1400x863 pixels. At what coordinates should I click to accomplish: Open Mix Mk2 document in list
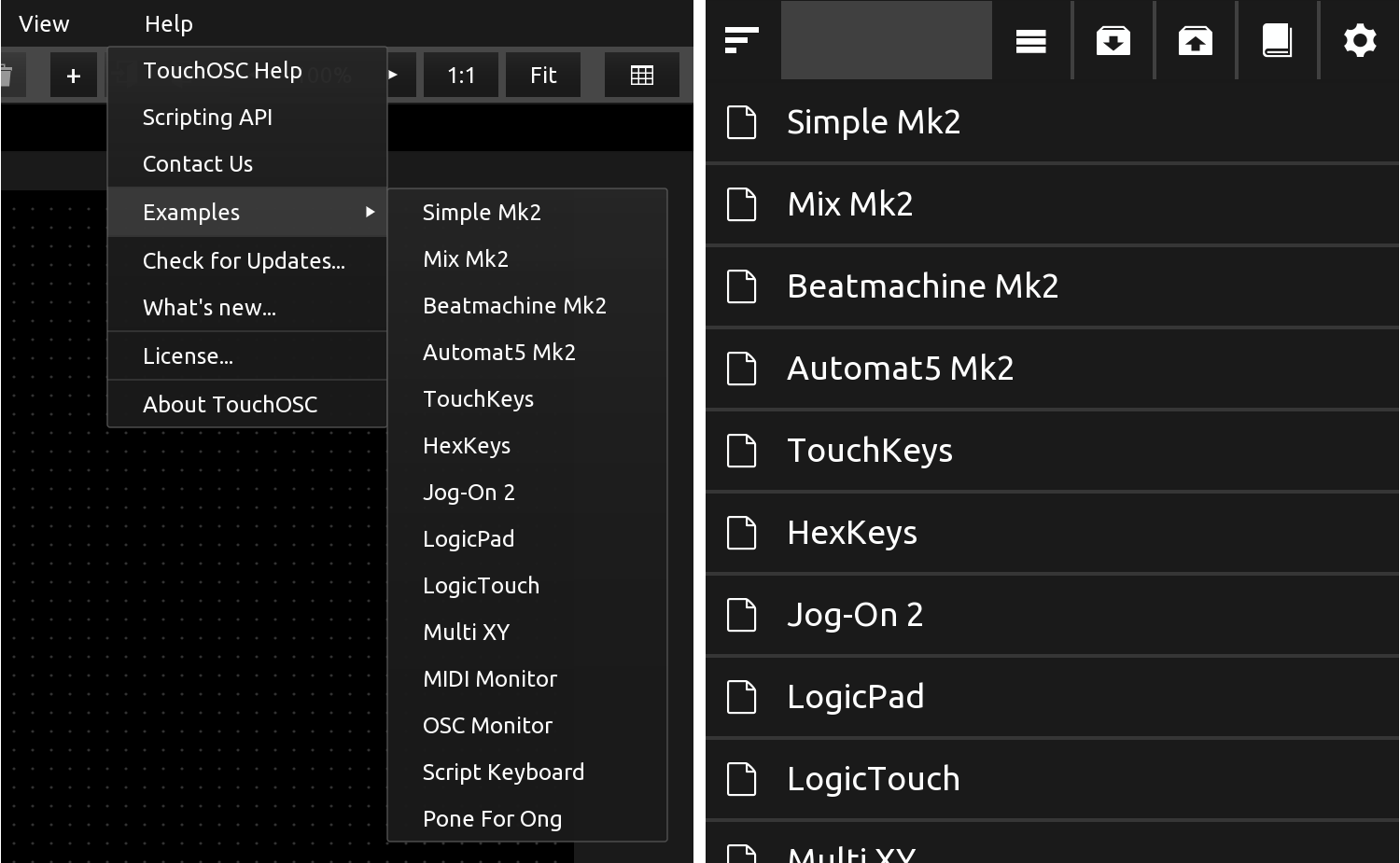pos(1052,204)
